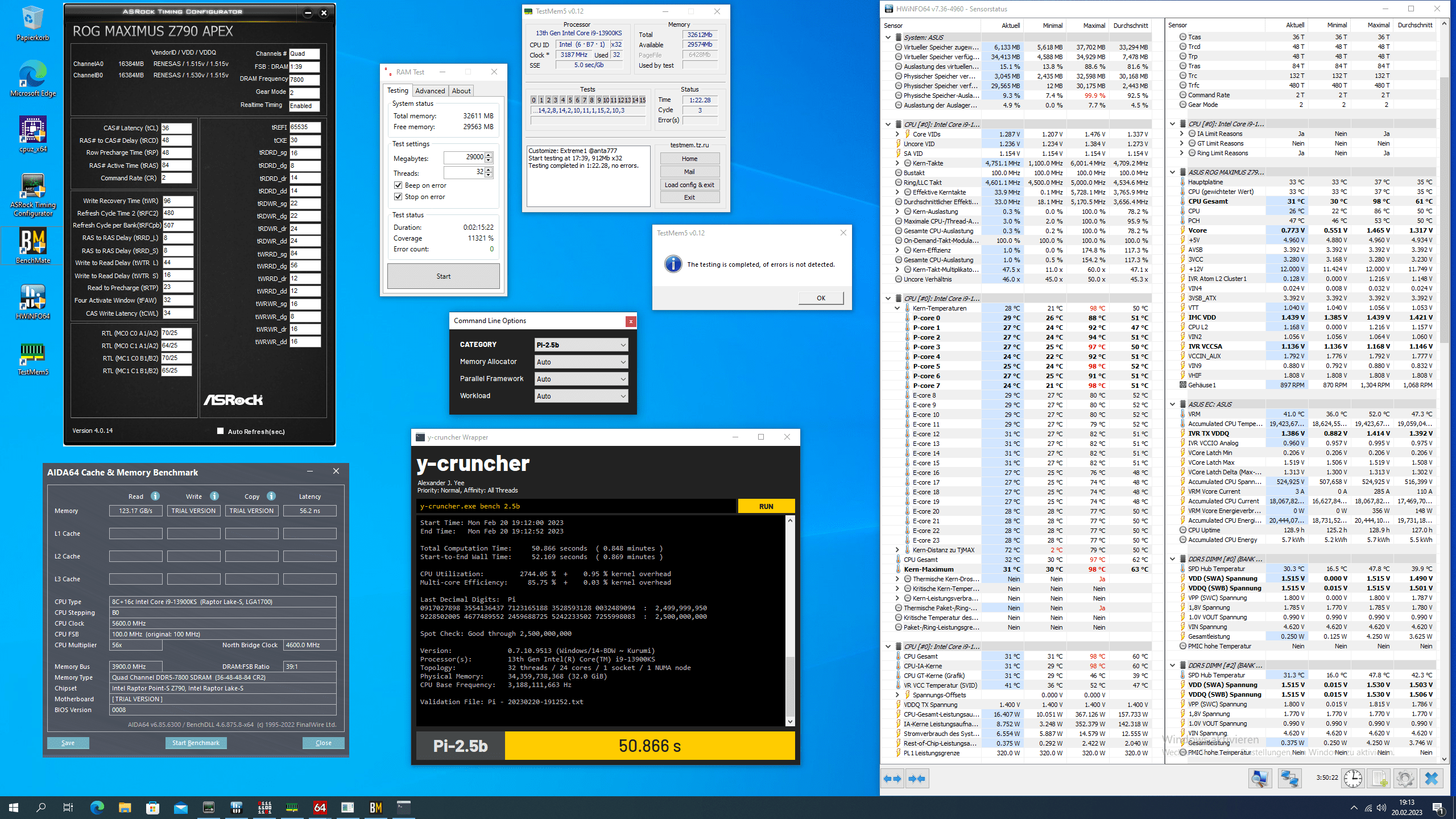Switch to Advanced tab in RAM Test
The image size is (1456, 819).
coord(429,91)
